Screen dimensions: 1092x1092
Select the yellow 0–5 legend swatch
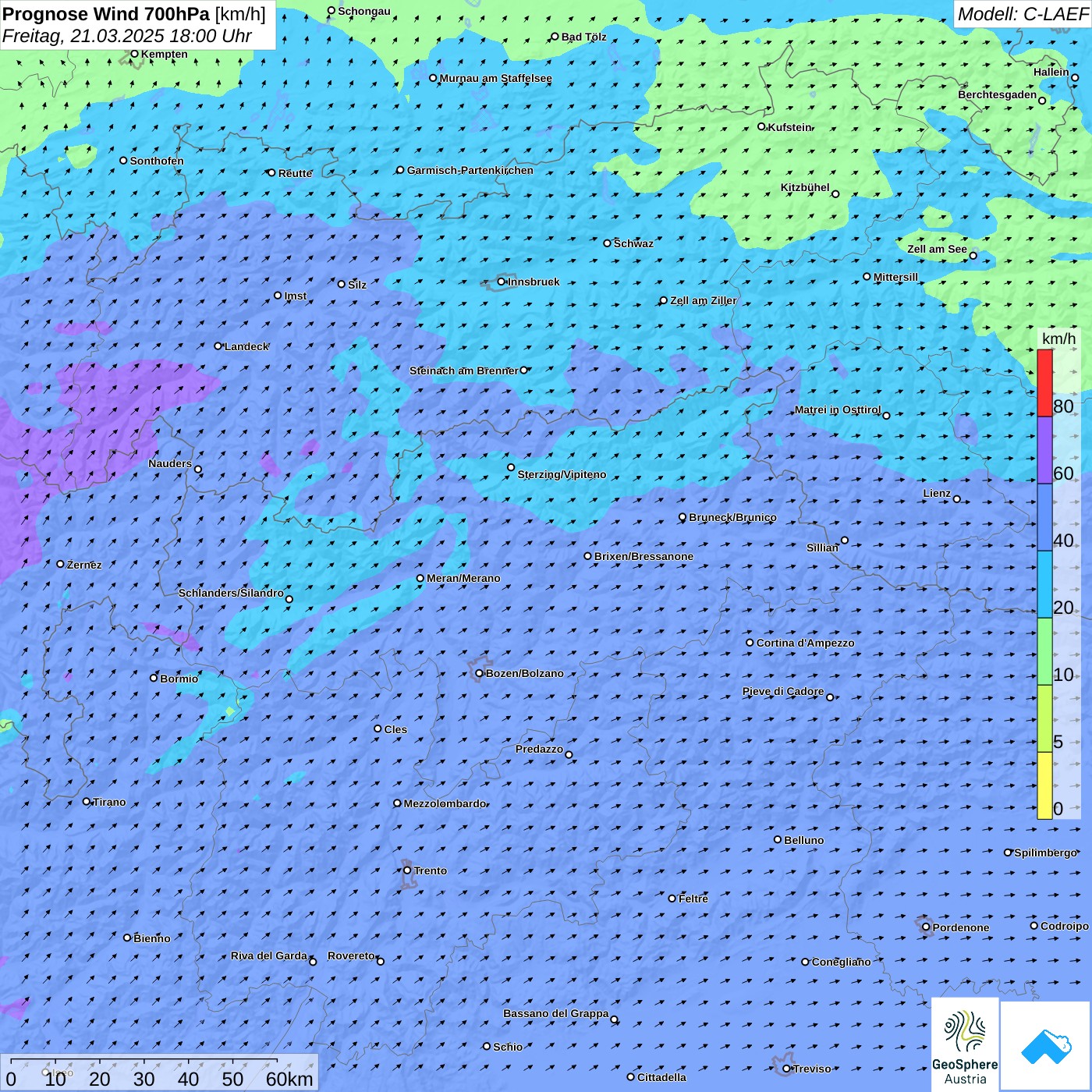pyautogui.click(x=1044, y=785)
